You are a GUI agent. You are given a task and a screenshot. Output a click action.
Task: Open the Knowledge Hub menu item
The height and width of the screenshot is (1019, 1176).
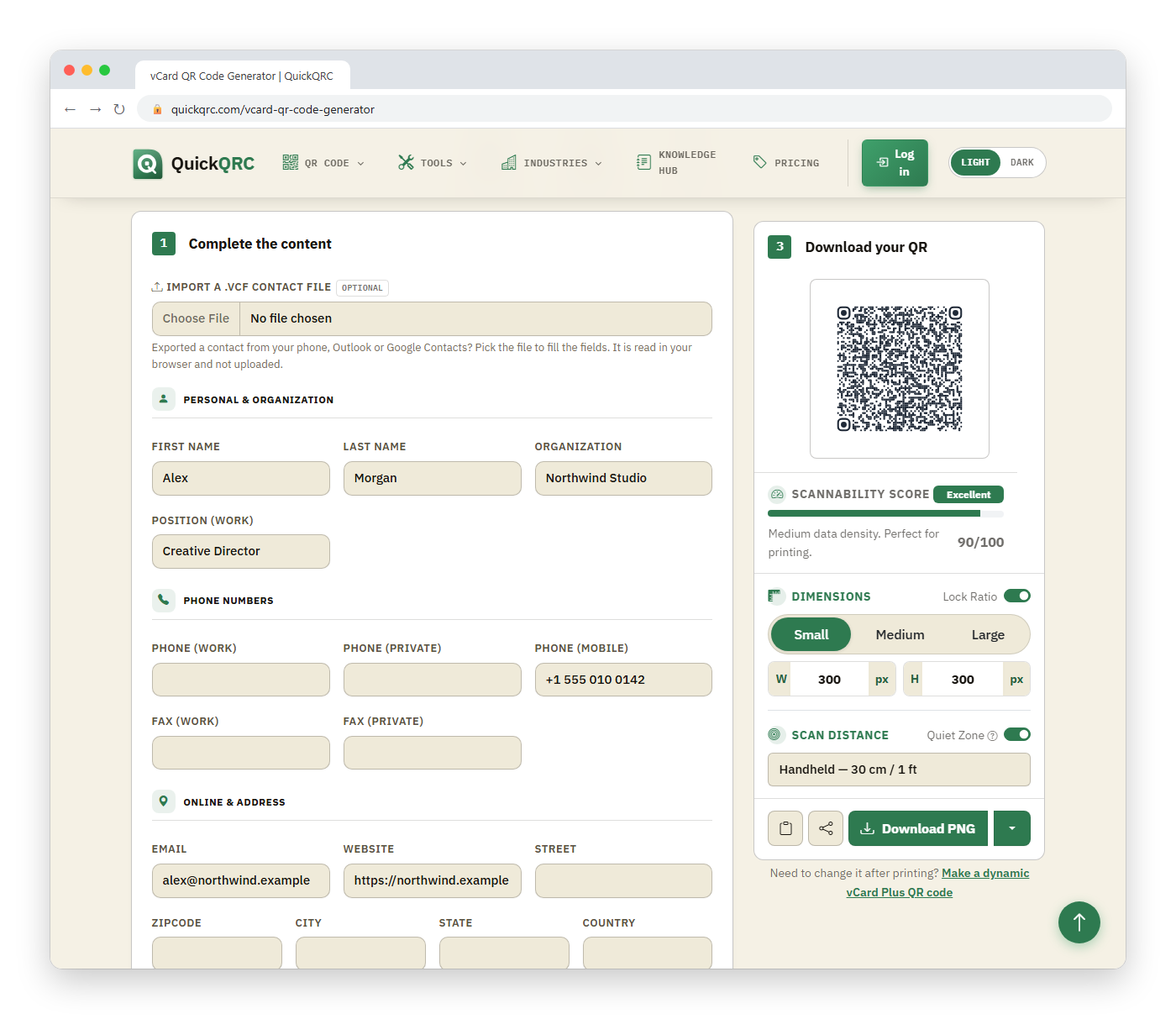point(676,162)
